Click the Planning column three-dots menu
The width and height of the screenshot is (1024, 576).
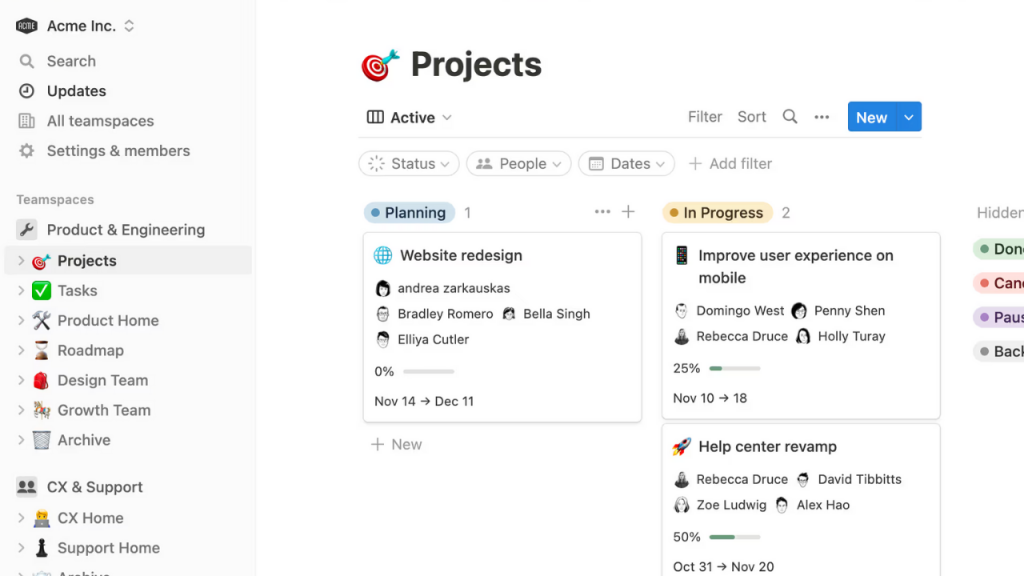tap(602, 212)
